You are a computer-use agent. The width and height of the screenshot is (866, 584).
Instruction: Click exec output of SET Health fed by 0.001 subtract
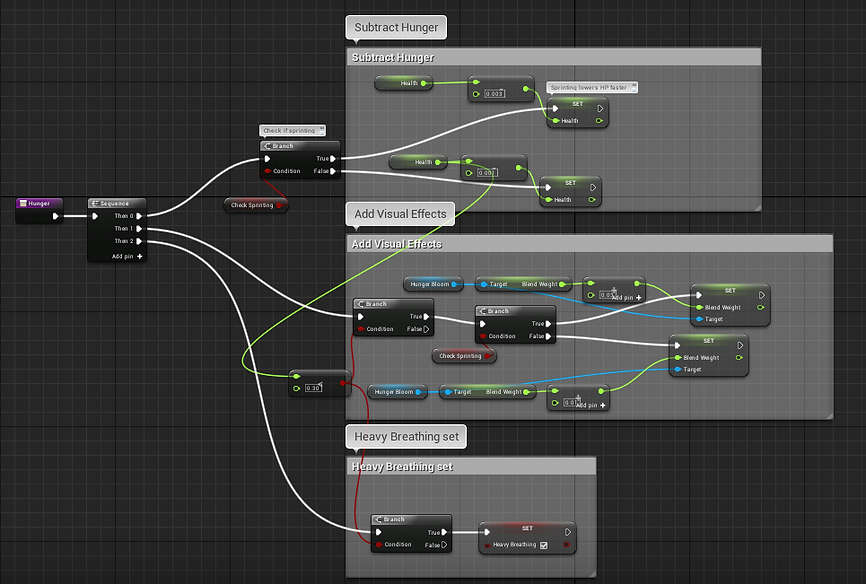[x=593, y=188]
